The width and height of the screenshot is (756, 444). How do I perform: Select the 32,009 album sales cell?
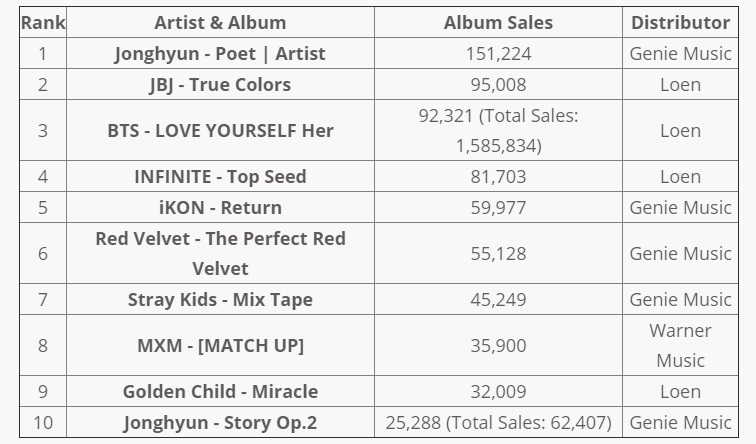(x=498, y=391)
